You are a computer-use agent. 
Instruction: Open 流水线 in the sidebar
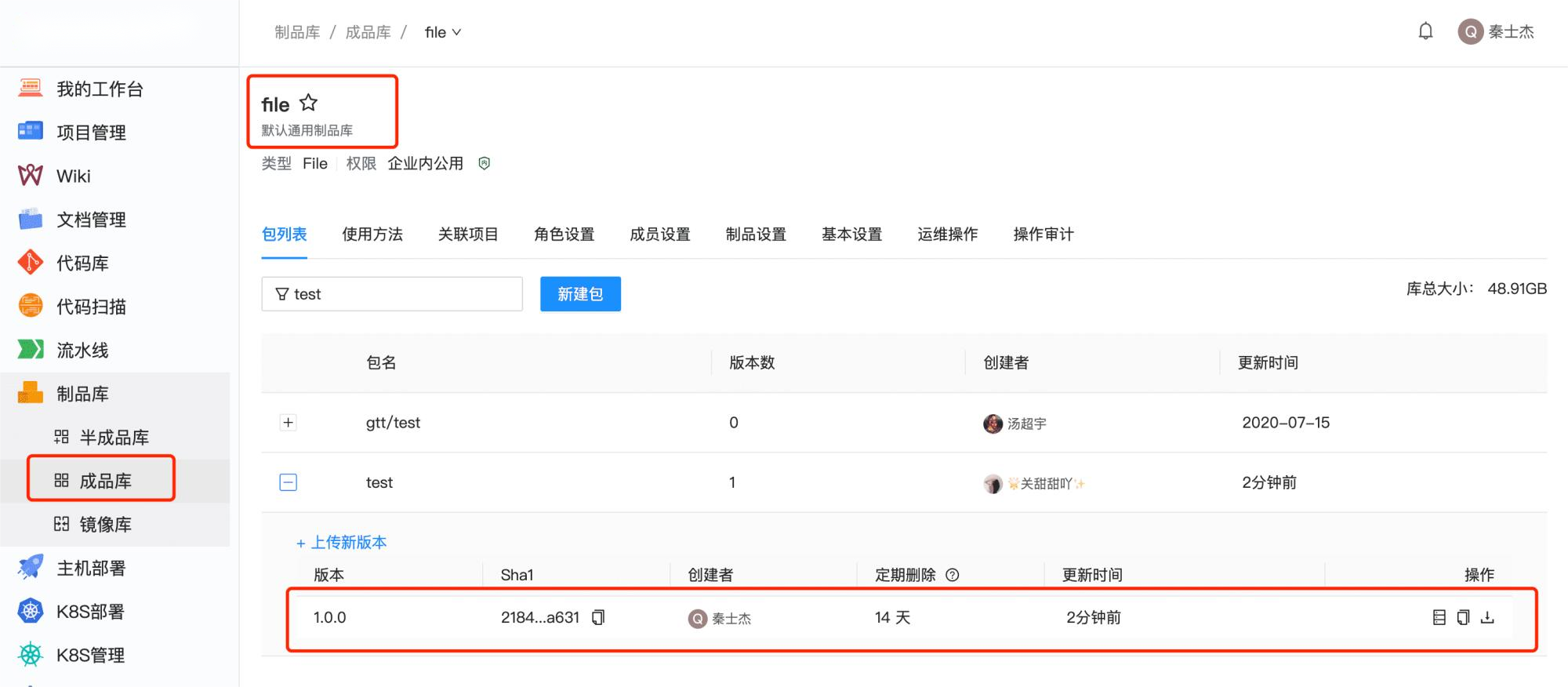82,351
